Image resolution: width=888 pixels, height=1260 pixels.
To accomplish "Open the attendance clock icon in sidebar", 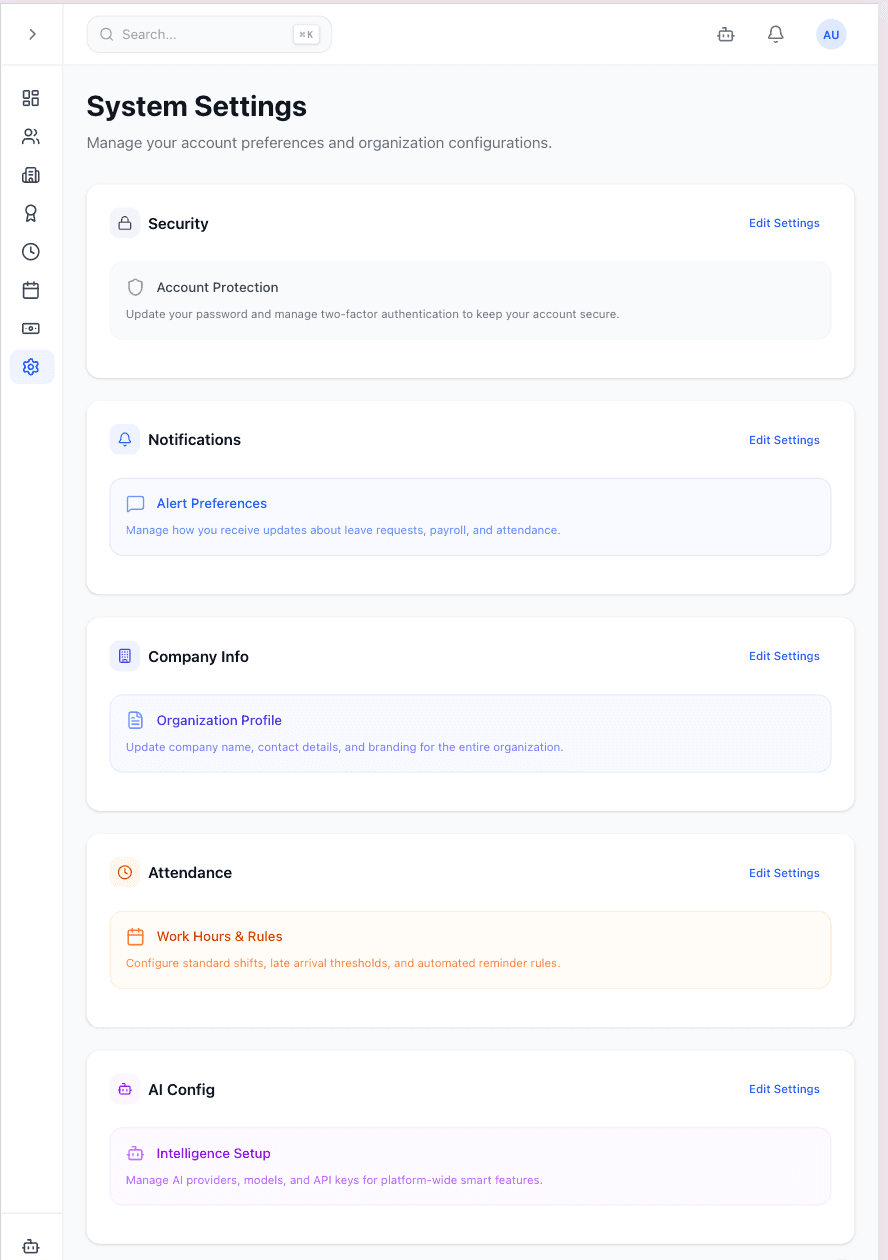I will (x=31, y=252).
